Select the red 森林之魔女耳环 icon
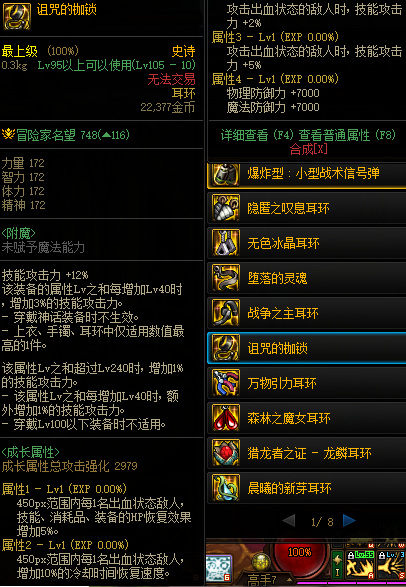 pyautogui.click(x=226, y=418)
